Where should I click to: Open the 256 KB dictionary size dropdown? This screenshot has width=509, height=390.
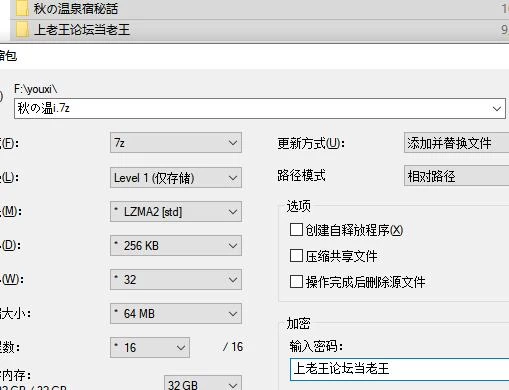pyautogui.click(x=176, y=246)
